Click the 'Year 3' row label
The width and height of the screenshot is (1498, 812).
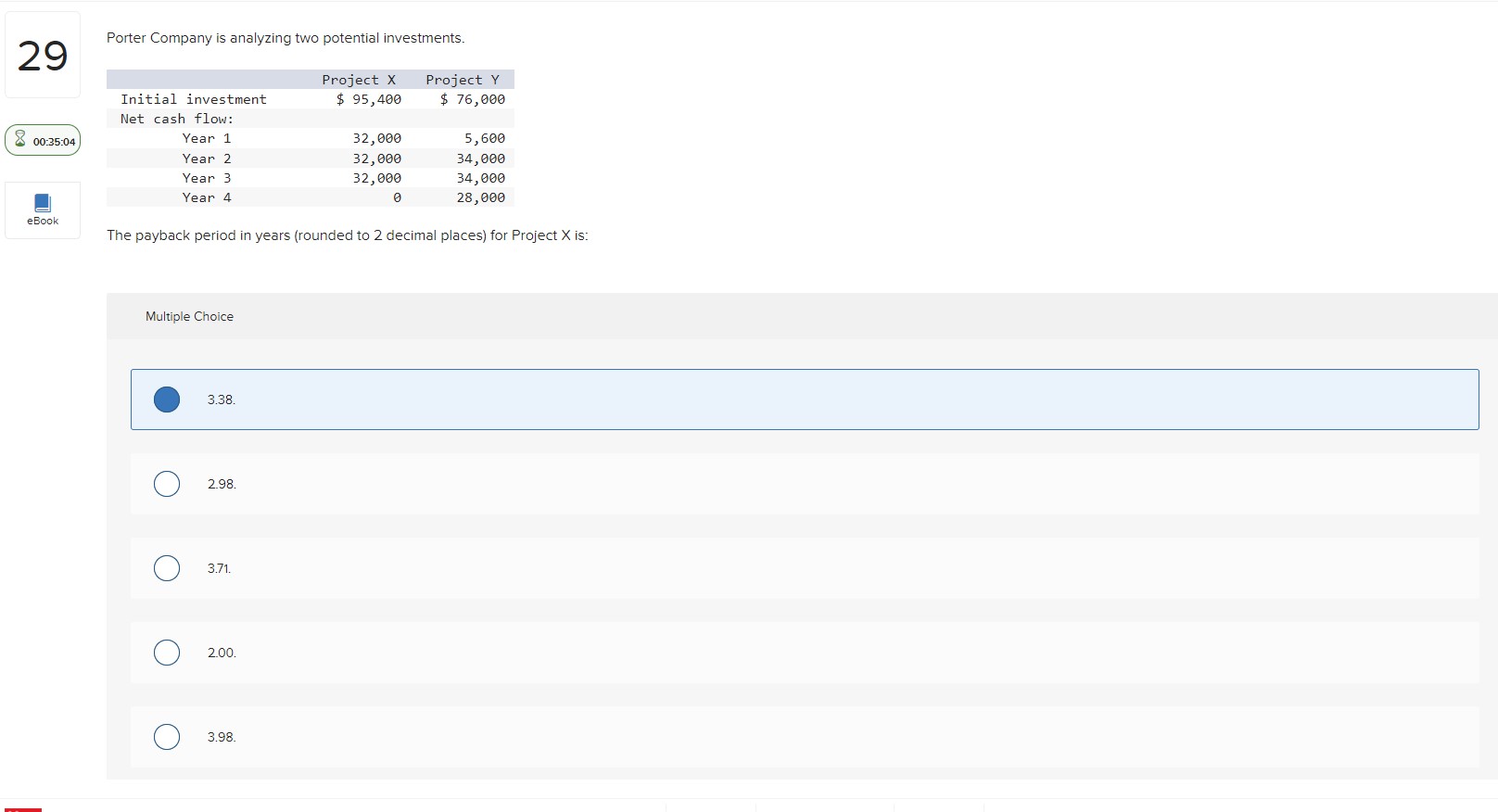click(x=207, y=178)
